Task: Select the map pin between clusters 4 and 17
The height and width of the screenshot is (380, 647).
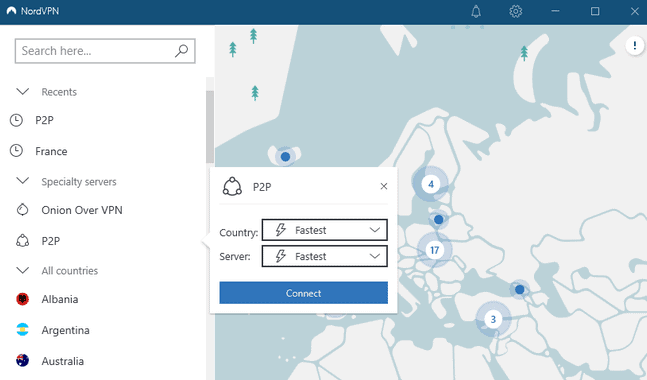Action: pos(439,220)
